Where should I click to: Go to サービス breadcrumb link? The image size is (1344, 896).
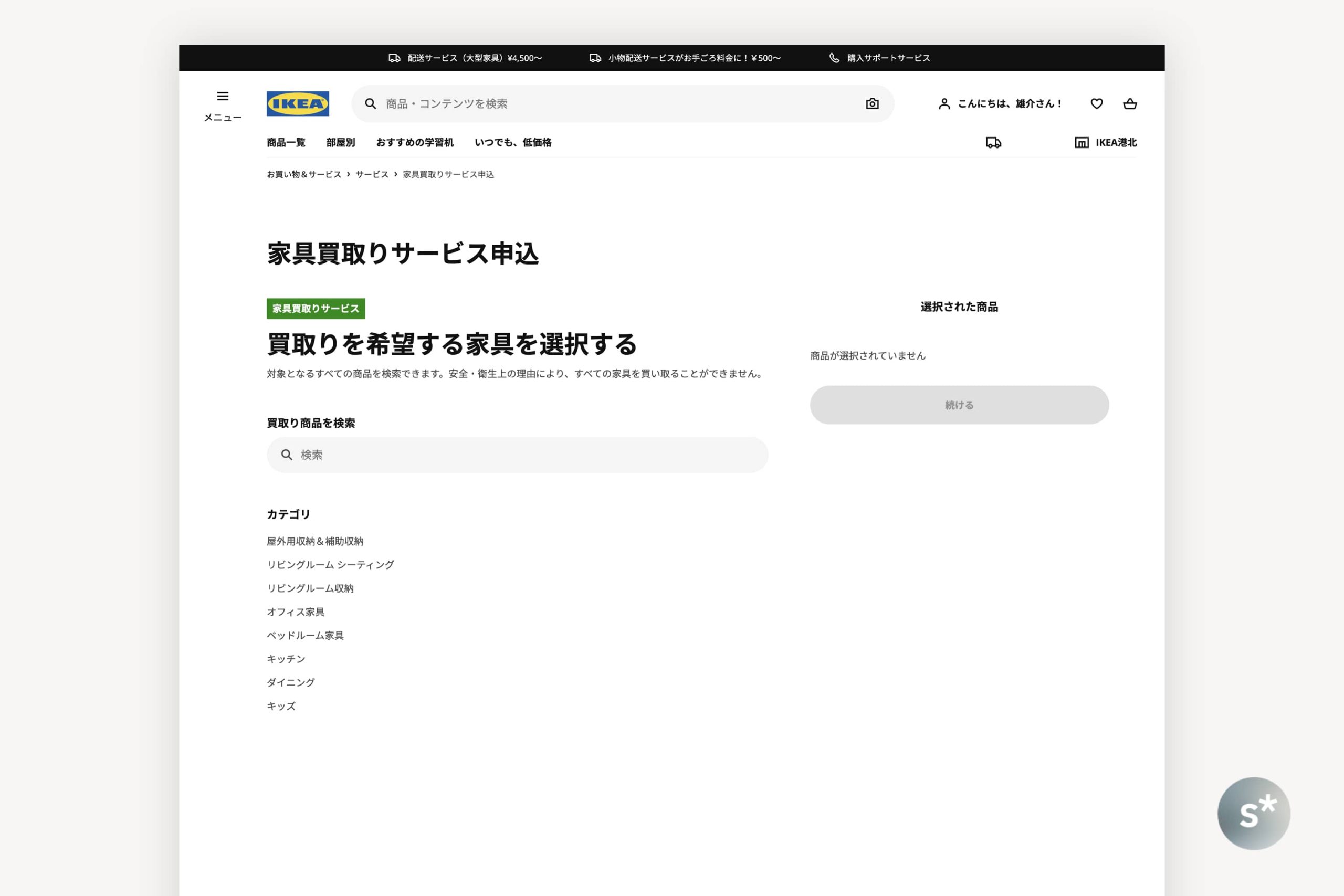(371, 174)
